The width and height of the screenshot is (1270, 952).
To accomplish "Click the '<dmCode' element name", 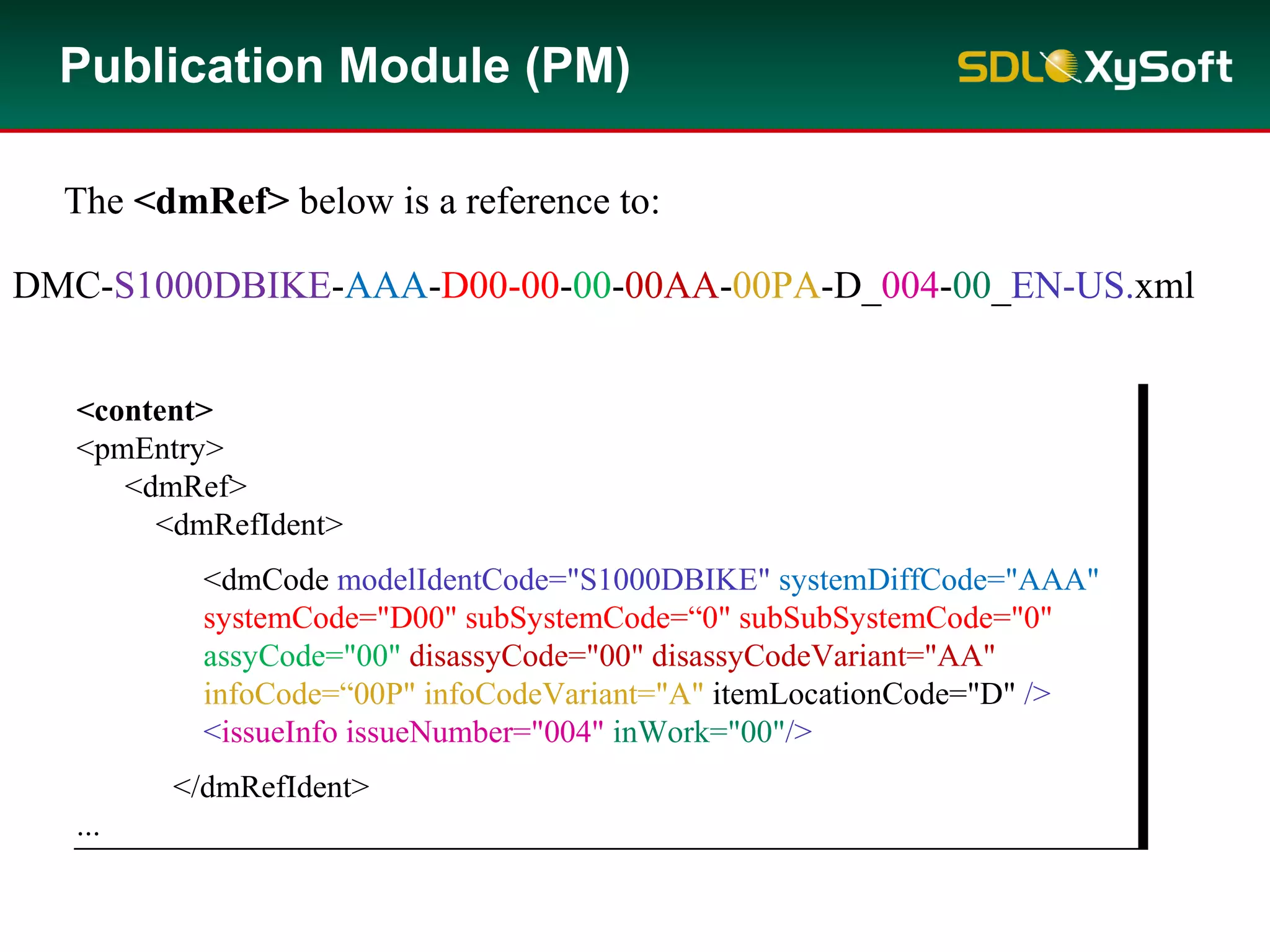I will click(x=266, y=580).
